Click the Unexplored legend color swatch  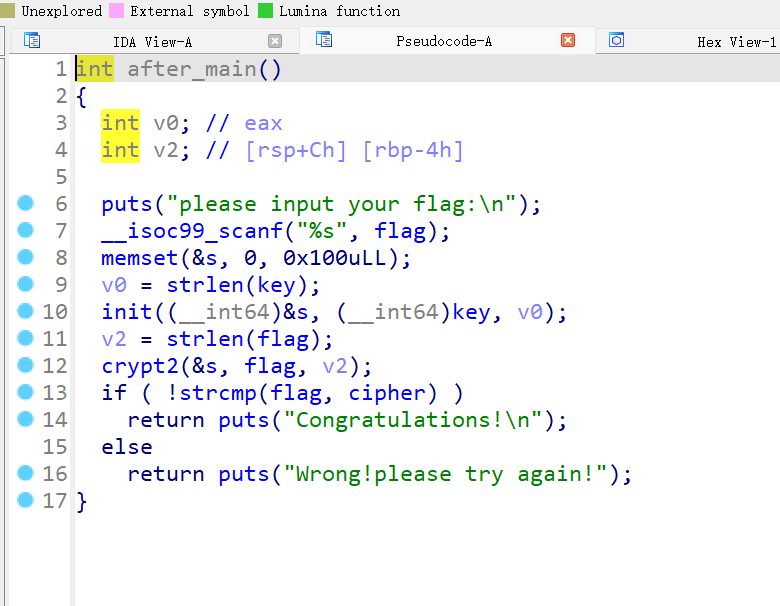7,10
